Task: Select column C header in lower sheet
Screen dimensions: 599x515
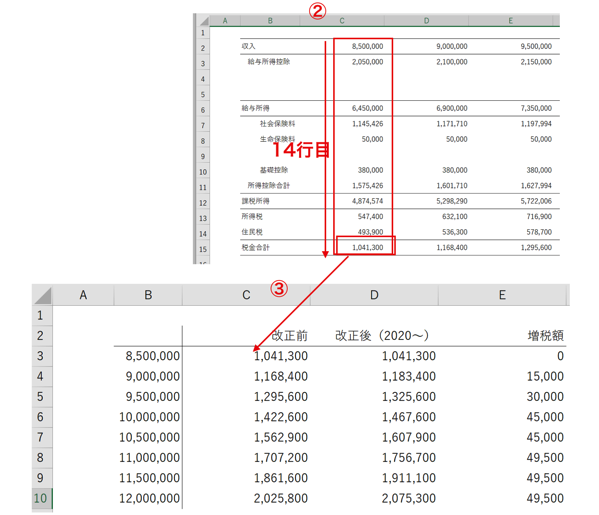Action: (x=246, y=295)
